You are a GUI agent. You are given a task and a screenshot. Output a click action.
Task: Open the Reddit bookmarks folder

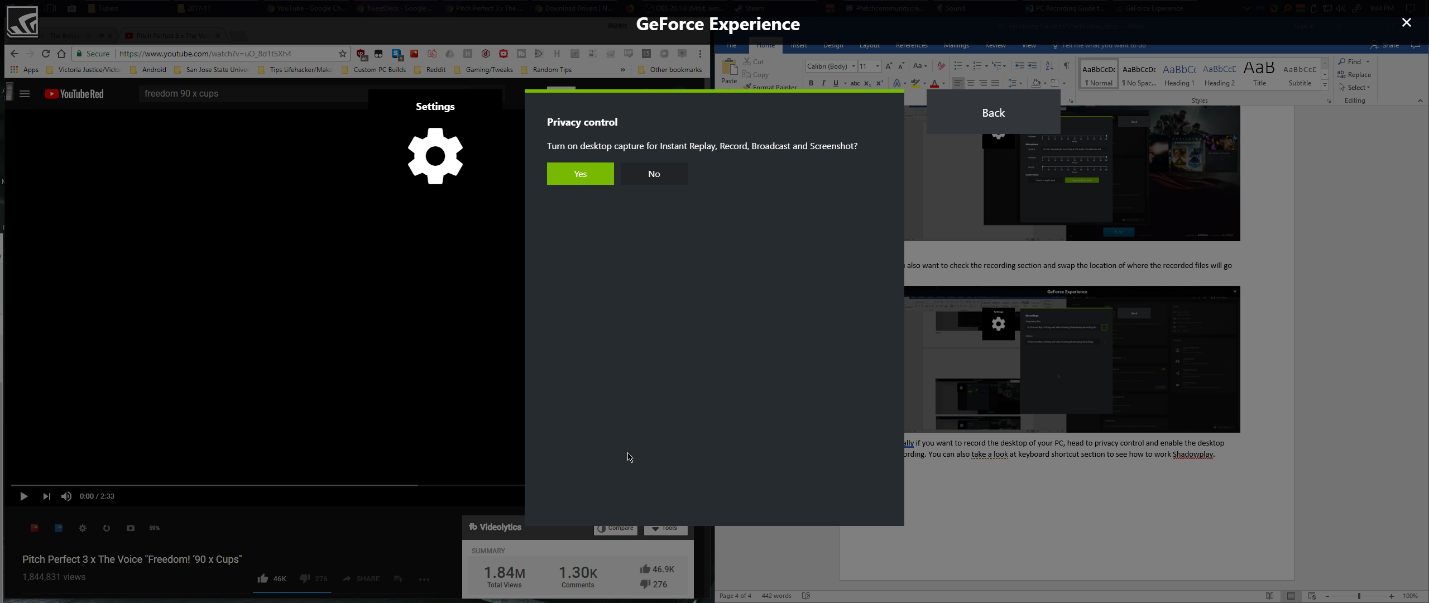point(428,70)
